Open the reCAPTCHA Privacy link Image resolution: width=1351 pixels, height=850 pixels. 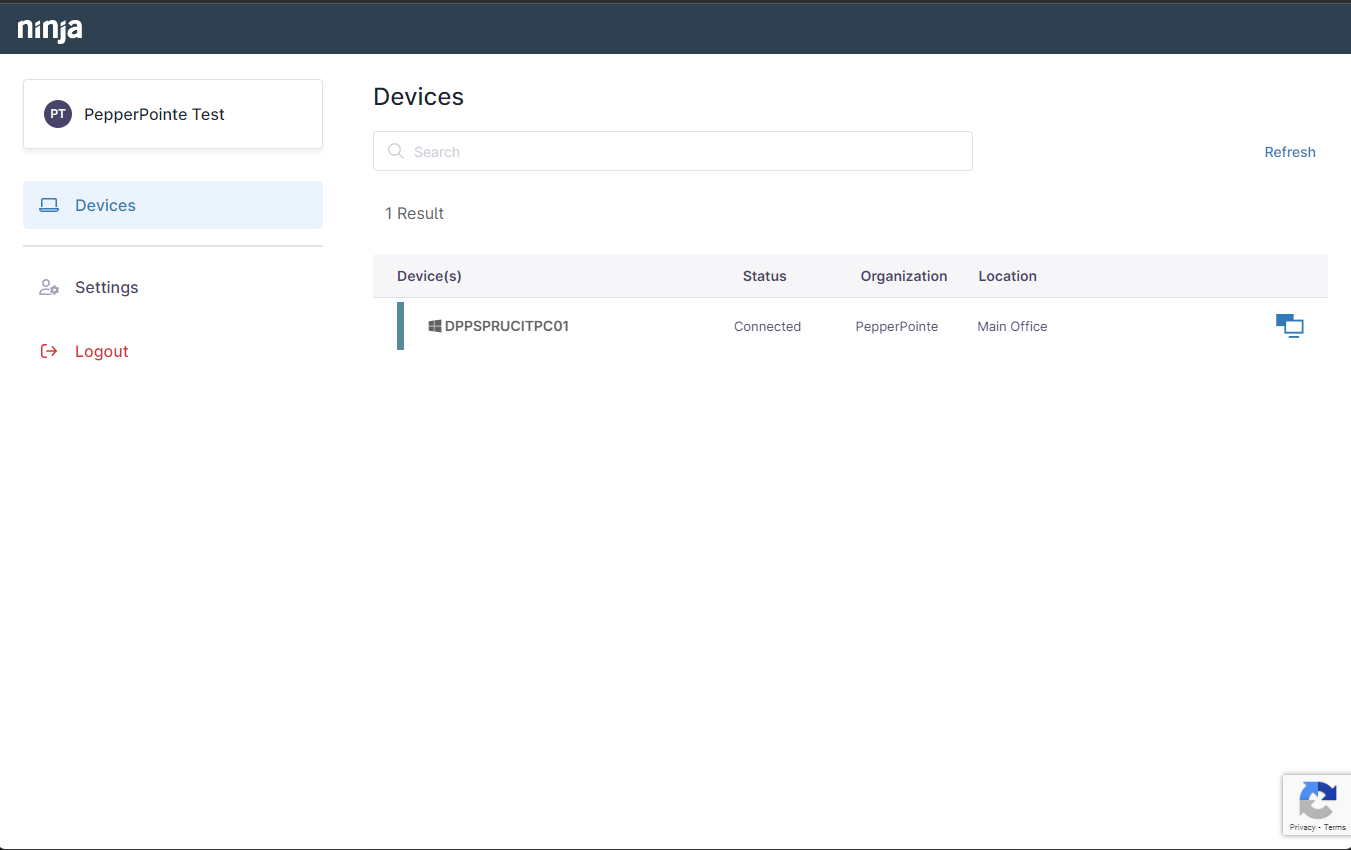1302,827
